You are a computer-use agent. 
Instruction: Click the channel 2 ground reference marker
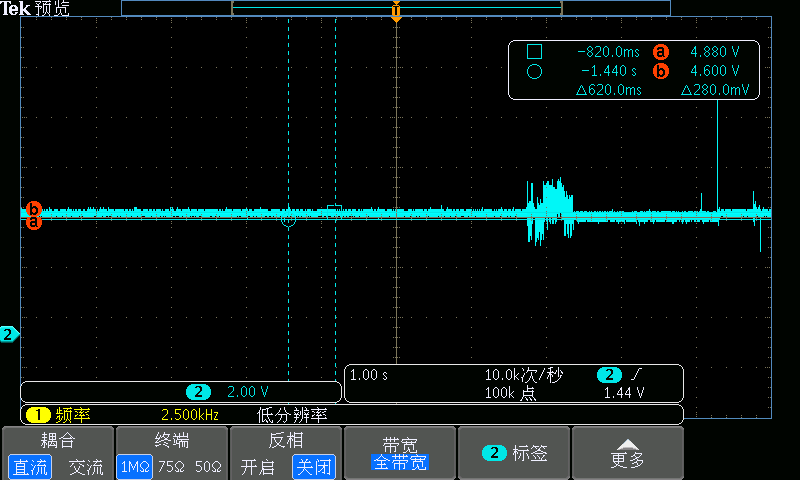[9, 334]
